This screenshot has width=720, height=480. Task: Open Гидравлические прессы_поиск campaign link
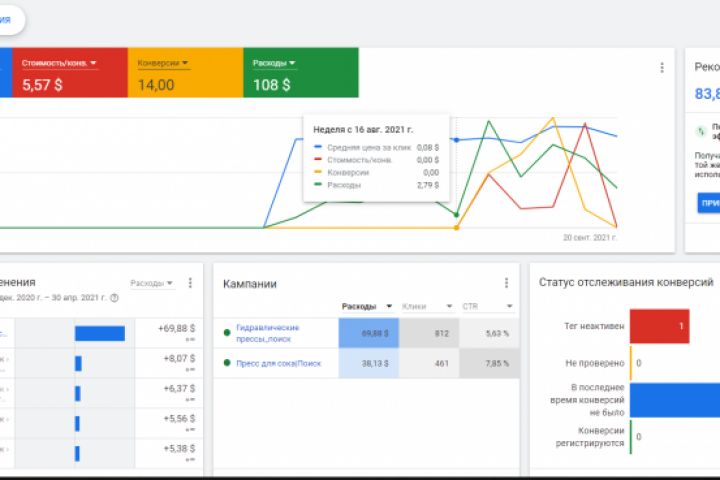tap(267, 333)
